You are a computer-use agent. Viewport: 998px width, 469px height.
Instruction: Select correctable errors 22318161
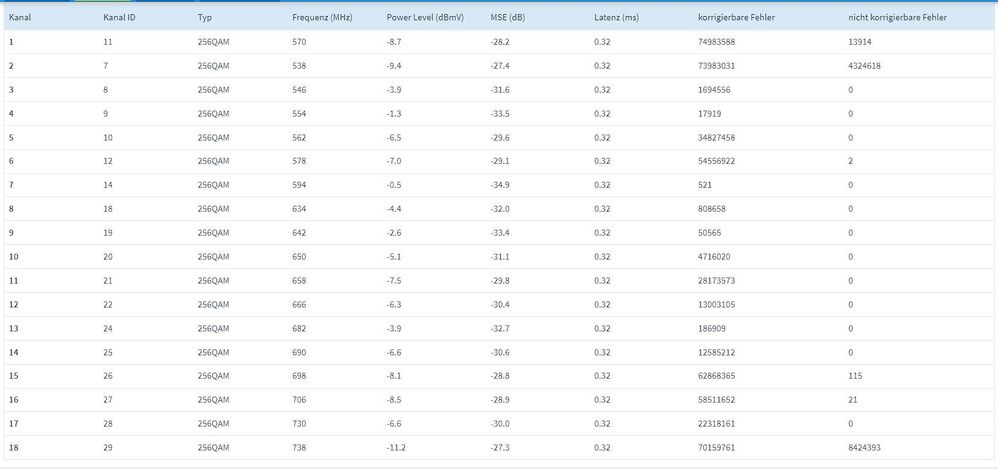tap(717, 424)
